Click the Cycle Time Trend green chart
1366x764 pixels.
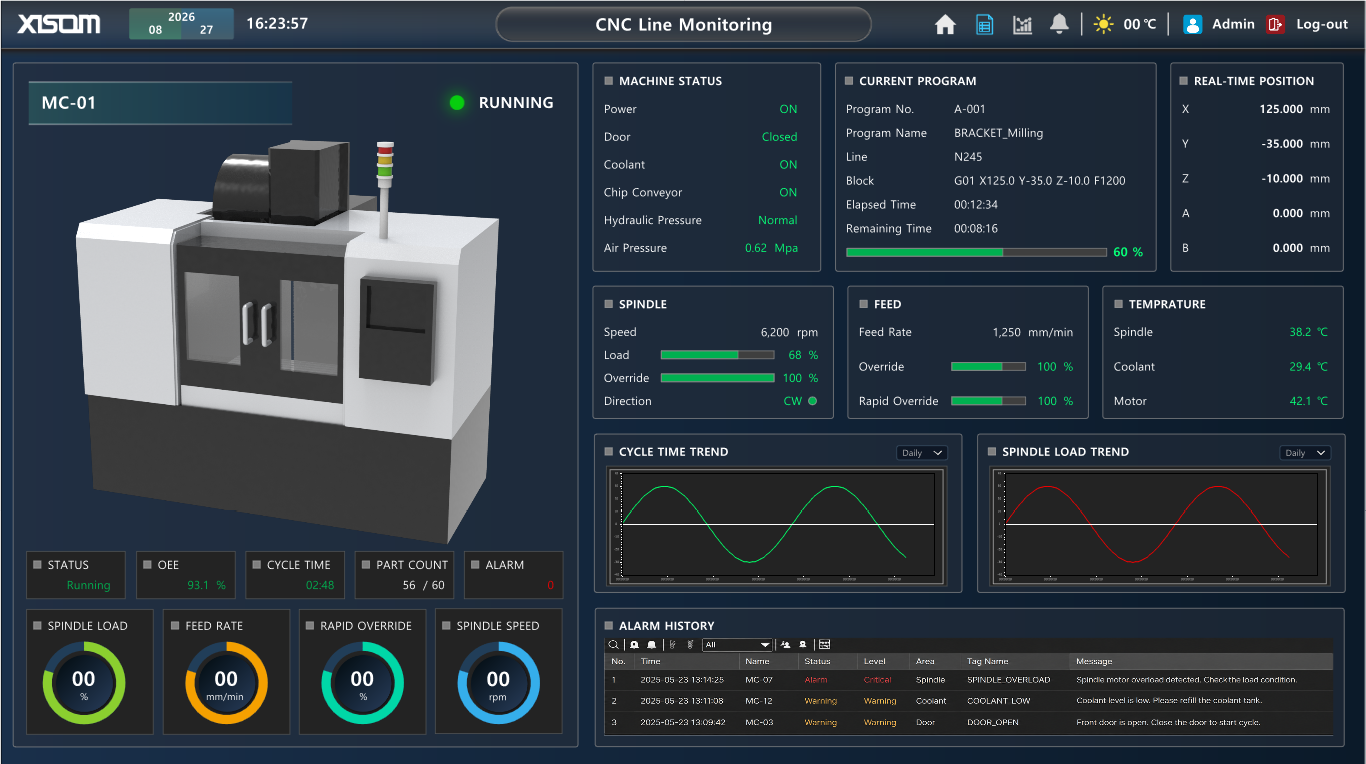(x=775, y=525)
